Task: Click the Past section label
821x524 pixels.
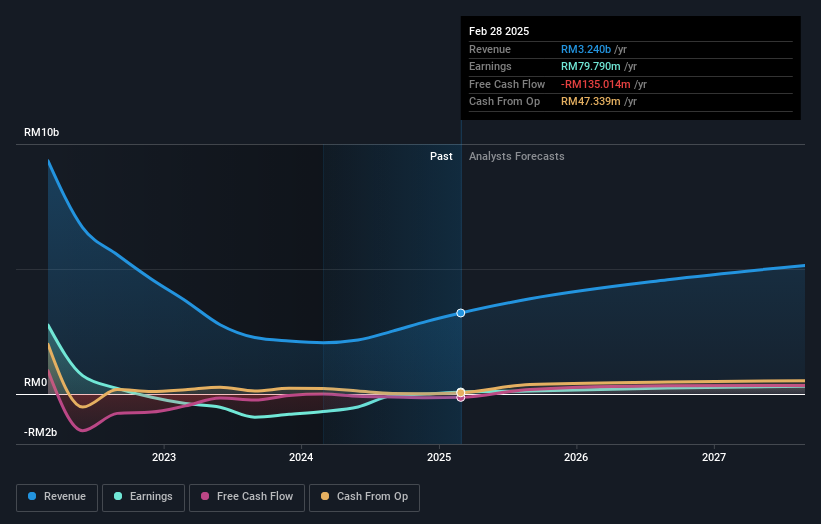Action: click(x=441, y=156)
